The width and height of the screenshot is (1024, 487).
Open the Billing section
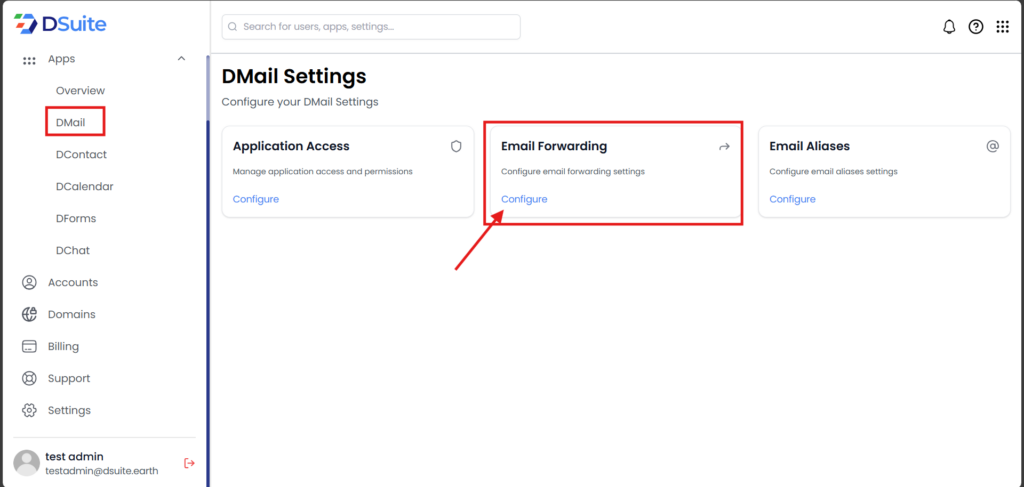(63, 346)
